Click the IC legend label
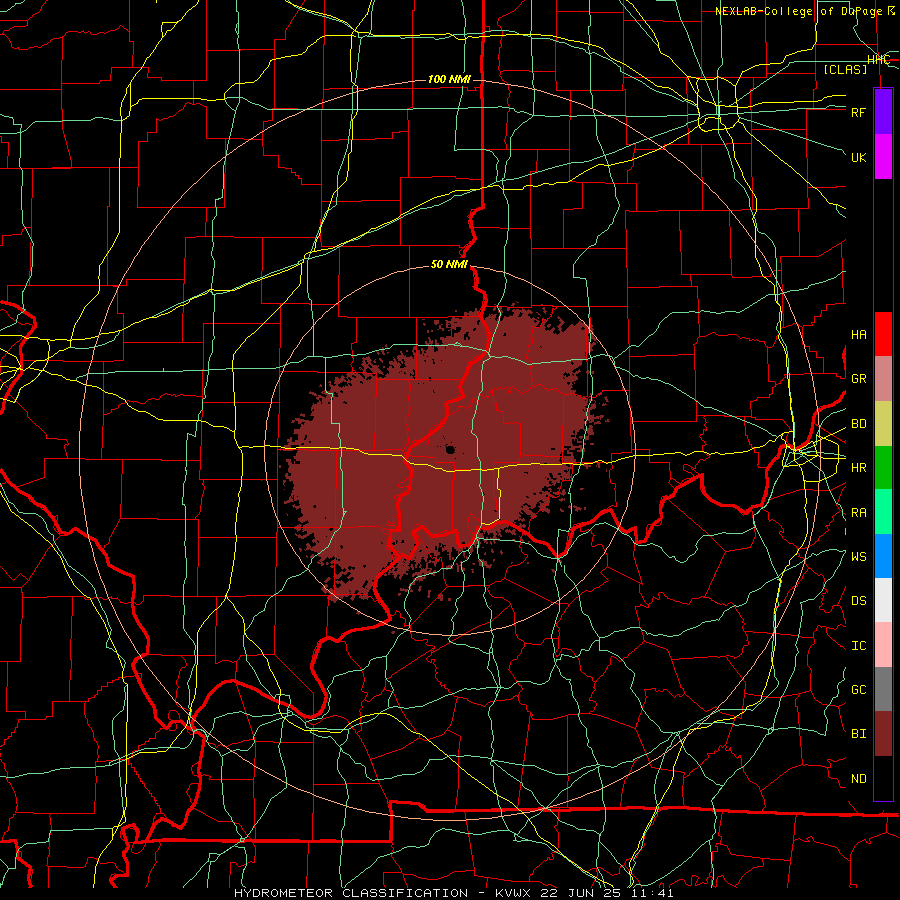This screenshot has height=900, width=900. [859, 646]
